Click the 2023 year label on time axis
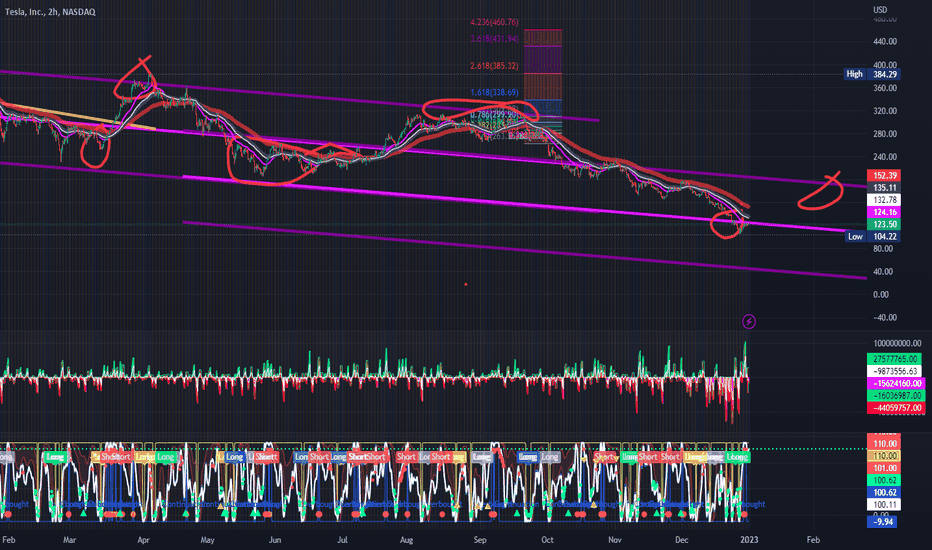932x550 pixels. (x=749, y=540)
